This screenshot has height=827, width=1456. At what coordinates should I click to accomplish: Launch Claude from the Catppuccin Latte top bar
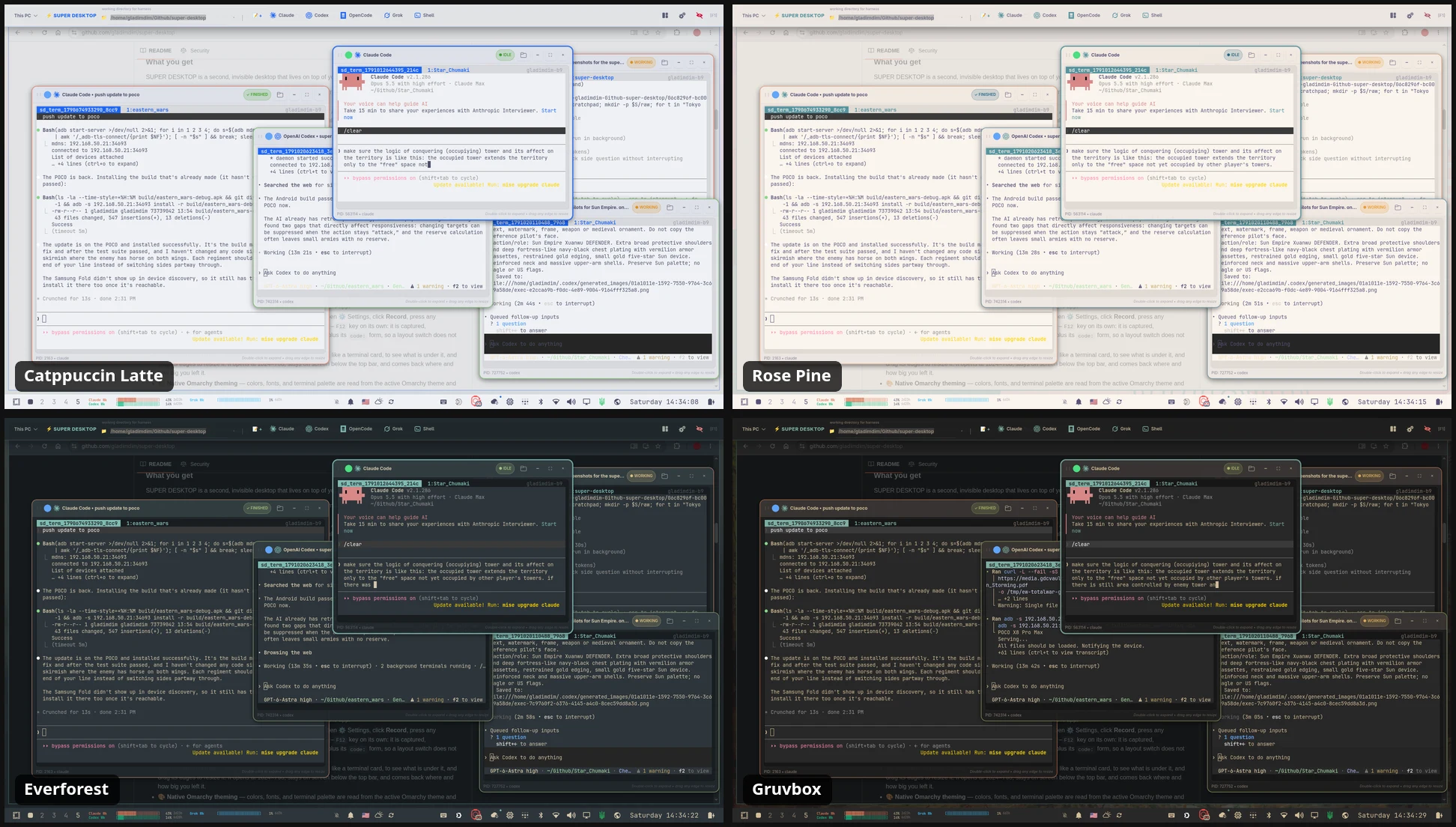coord(282,15)
